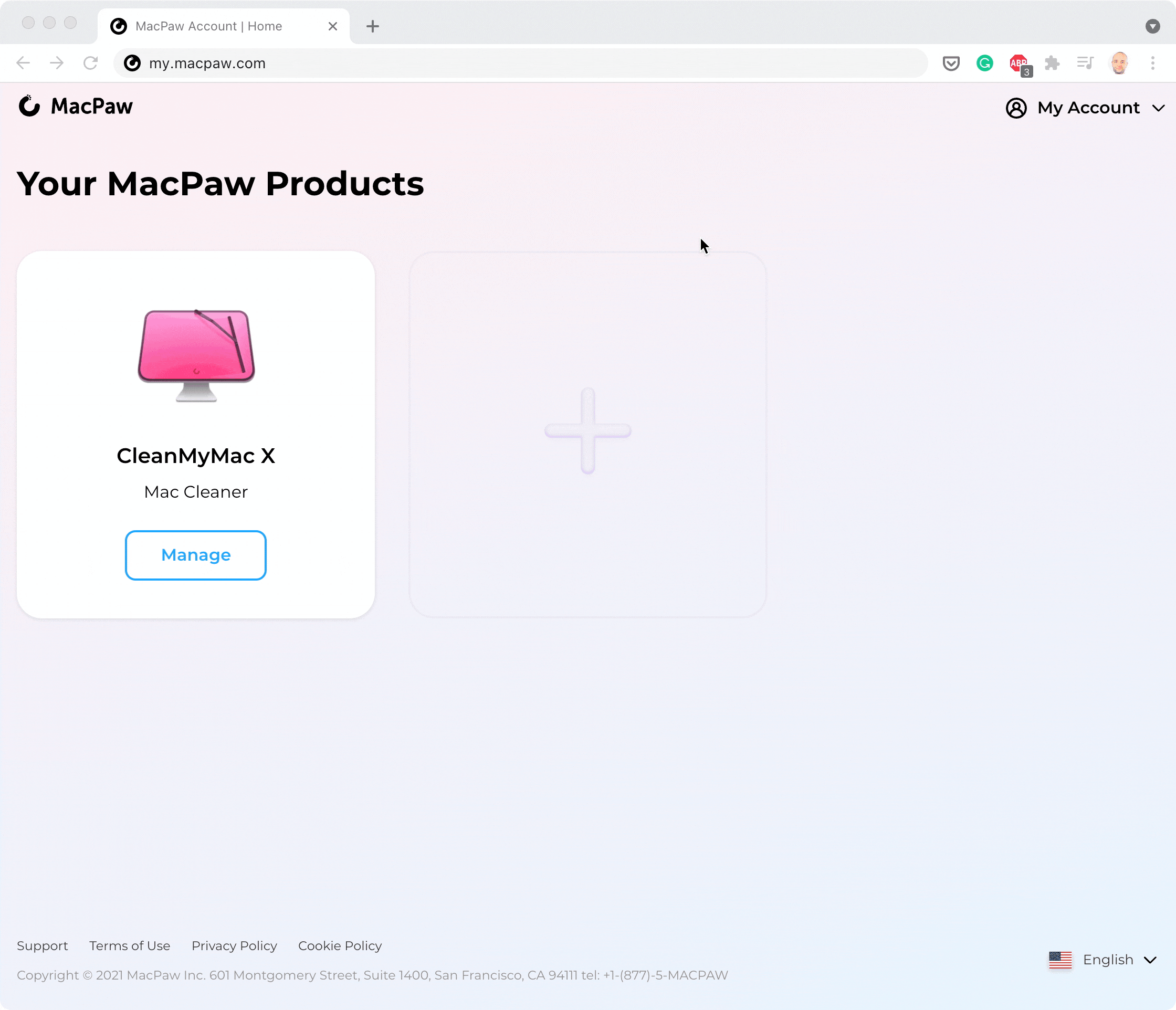
Task: Open the Extensions puzzle icon
Action: [x=1052, y=63]
